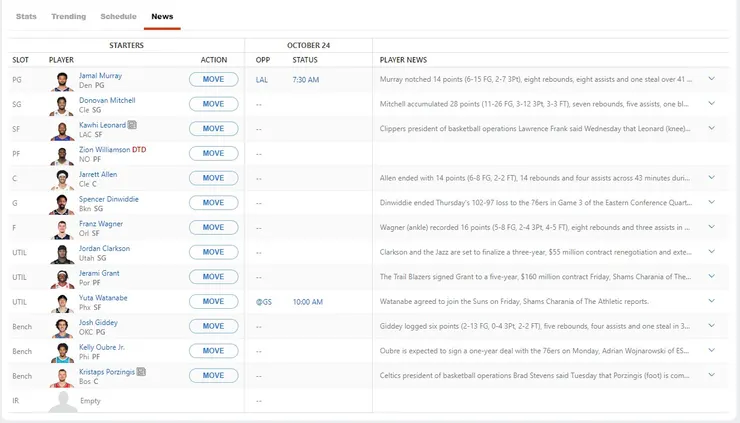Move Josh Giddey from the bench

(213, 326)
